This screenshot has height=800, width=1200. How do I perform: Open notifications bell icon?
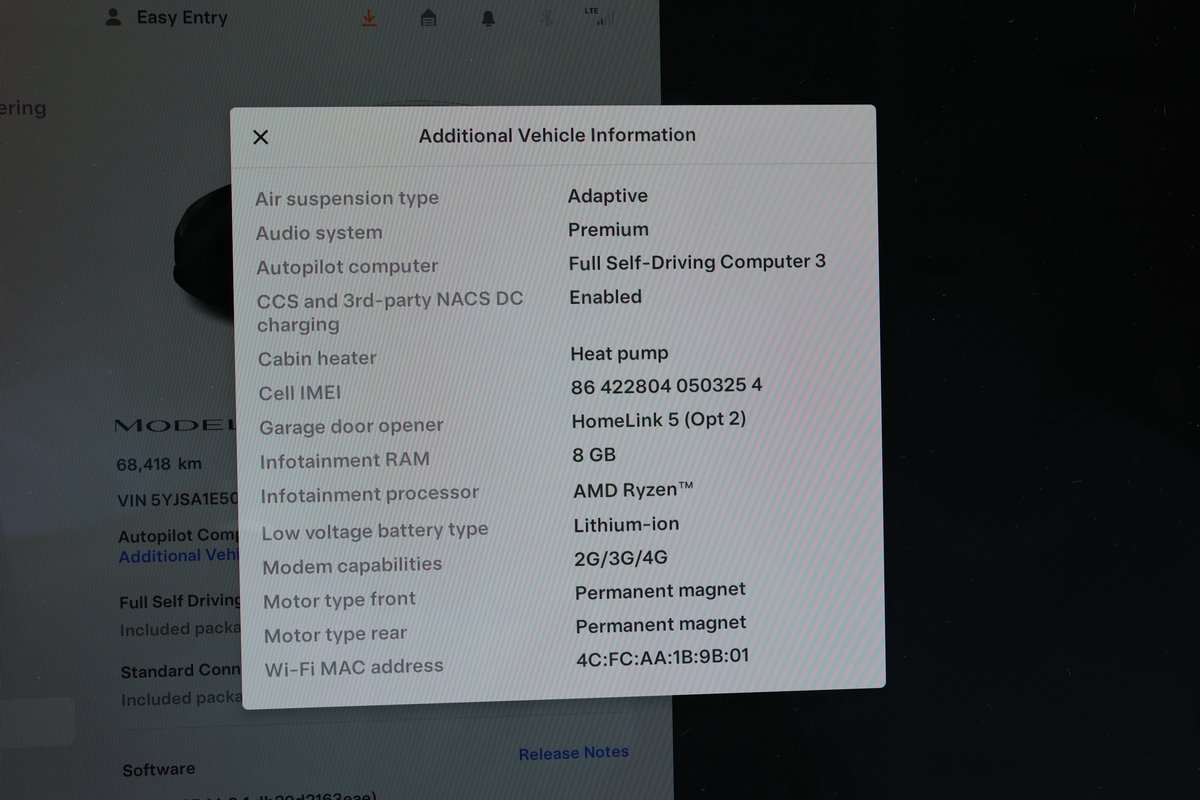(x=488, y=18)
